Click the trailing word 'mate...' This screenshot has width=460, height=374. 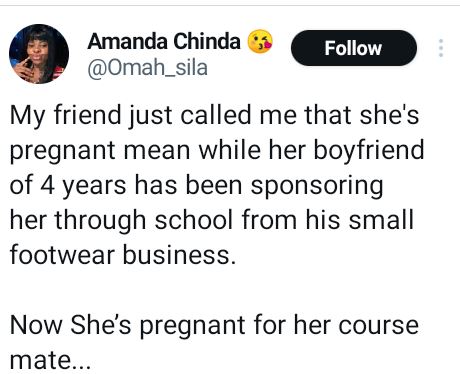tap(50, 361)
